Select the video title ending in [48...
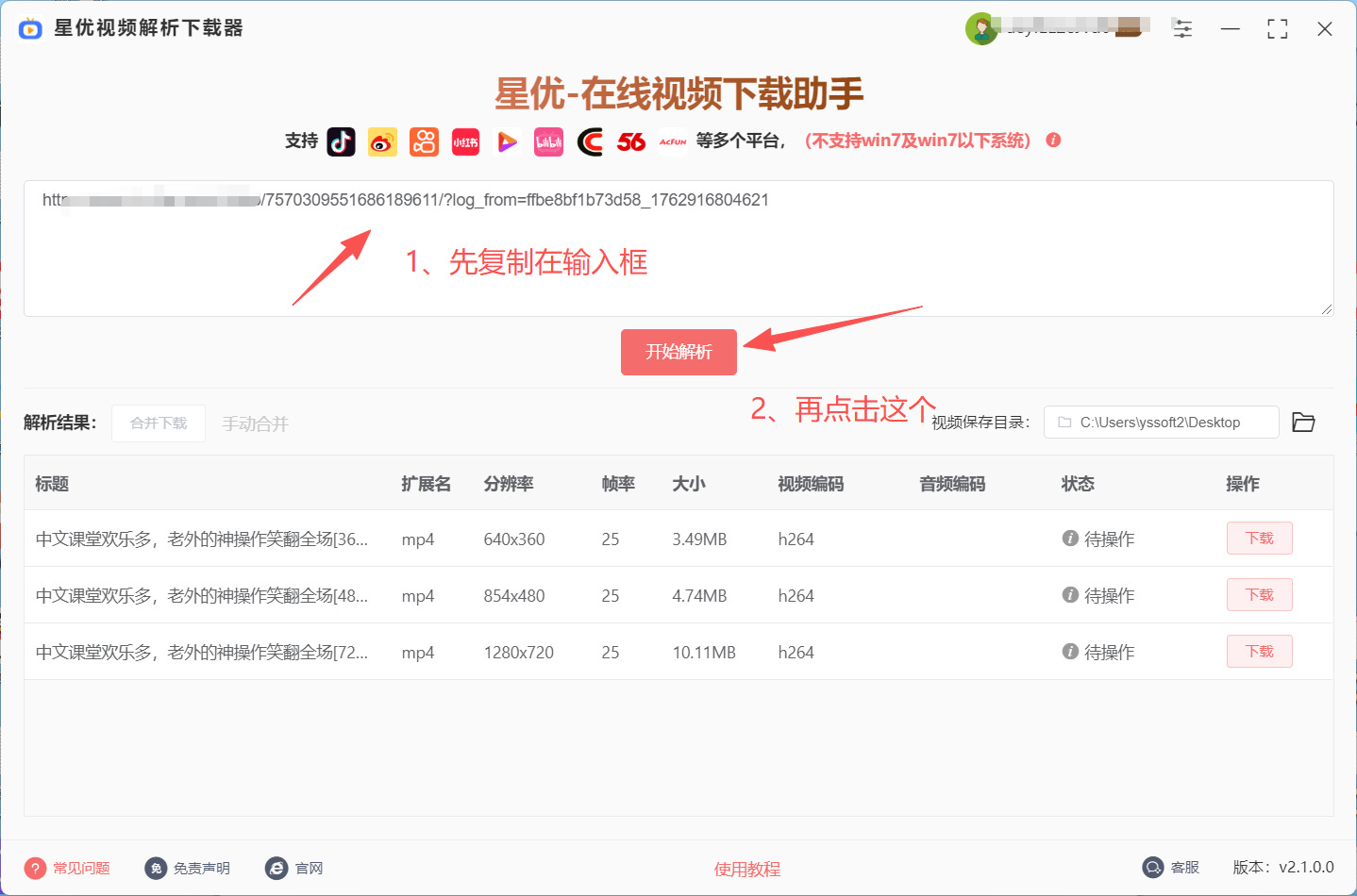The height and width of the screenshot is (896, 1357). 202,596
